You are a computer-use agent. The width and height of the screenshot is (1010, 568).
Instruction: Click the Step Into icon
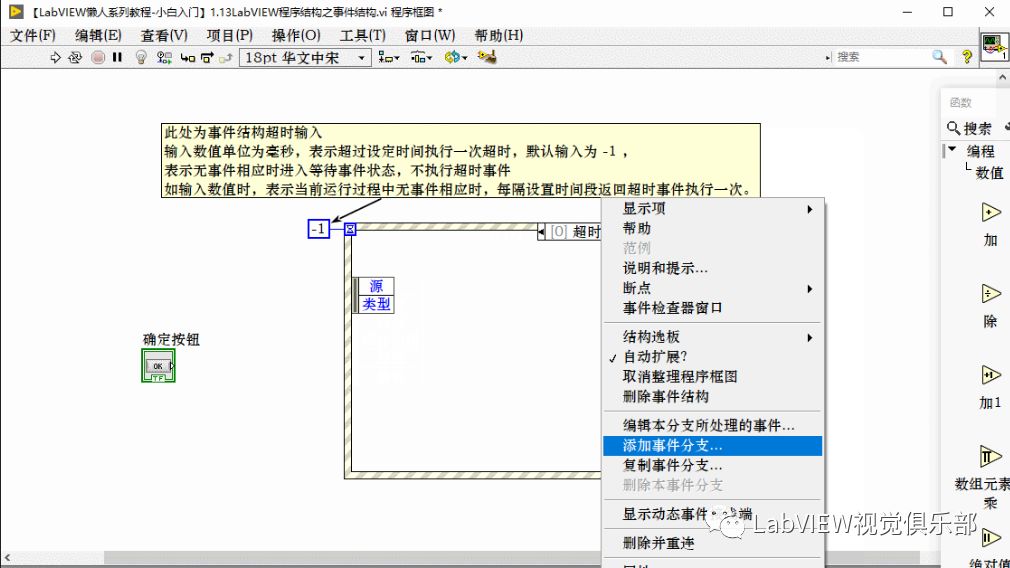[x=187, y=58]
